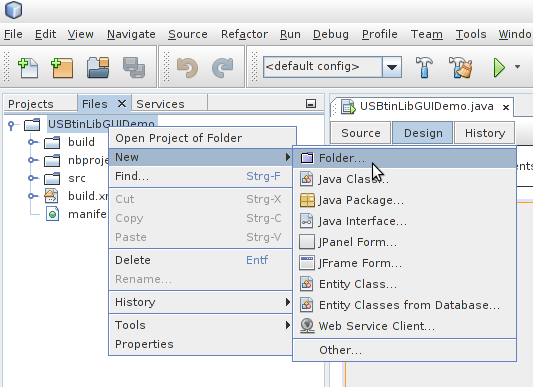Click the Build Project hammer icon

click(x=424, y=67)
